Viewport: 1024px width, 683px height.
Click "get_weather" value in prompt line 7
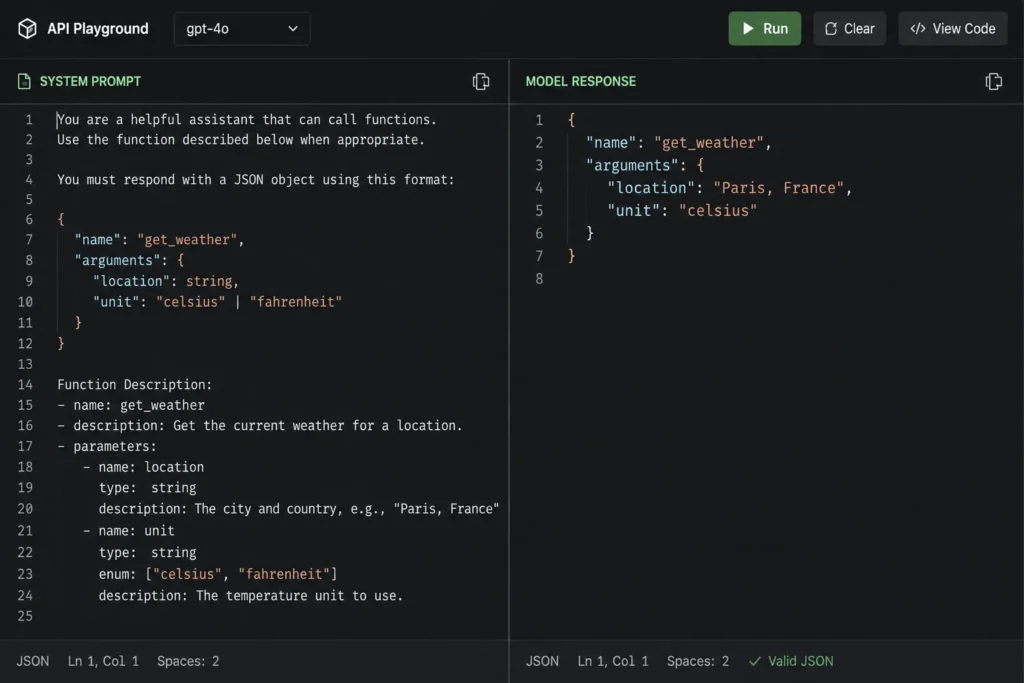[187, 240]
